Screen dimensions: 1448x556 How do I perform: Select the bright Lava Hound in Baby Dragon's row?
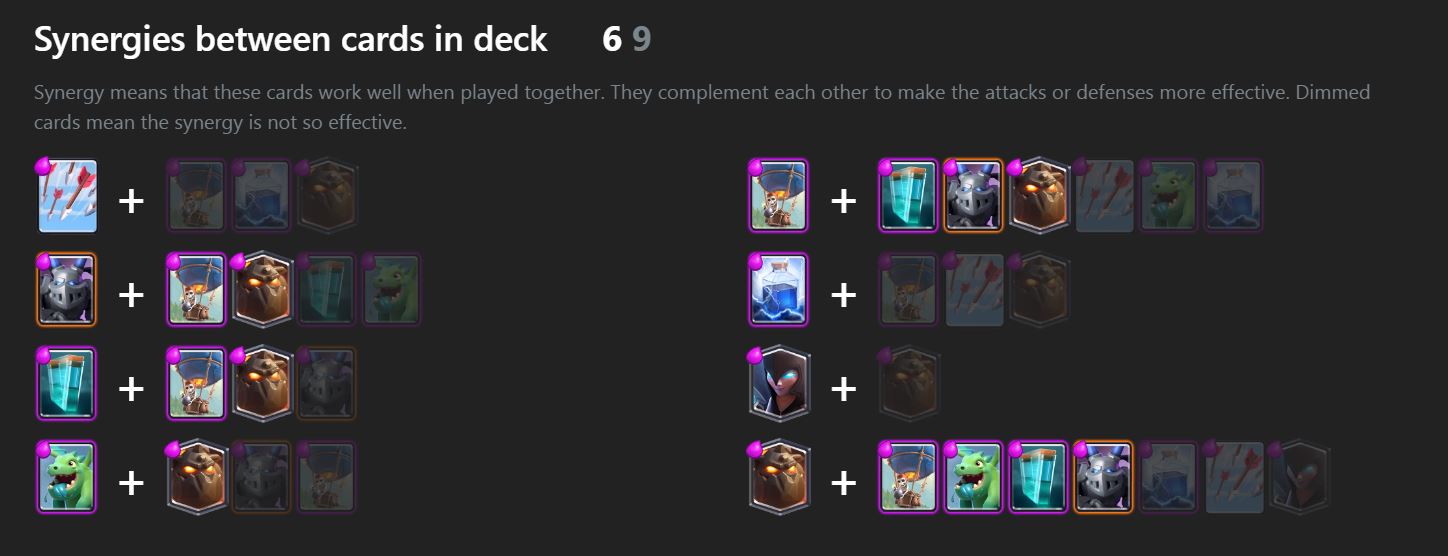click(x=196, y=477)
